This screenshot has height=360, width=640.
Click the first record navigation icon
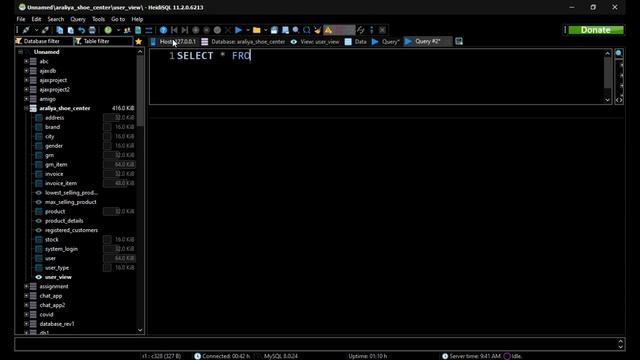pos(174,30)
